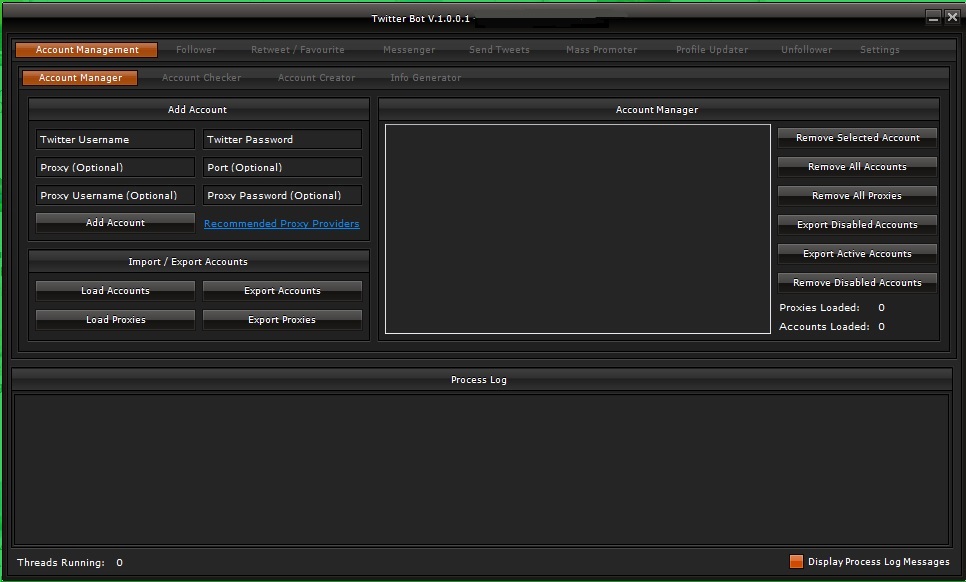
Task: Click inside the Process Log output area
Action: (481, 469)
